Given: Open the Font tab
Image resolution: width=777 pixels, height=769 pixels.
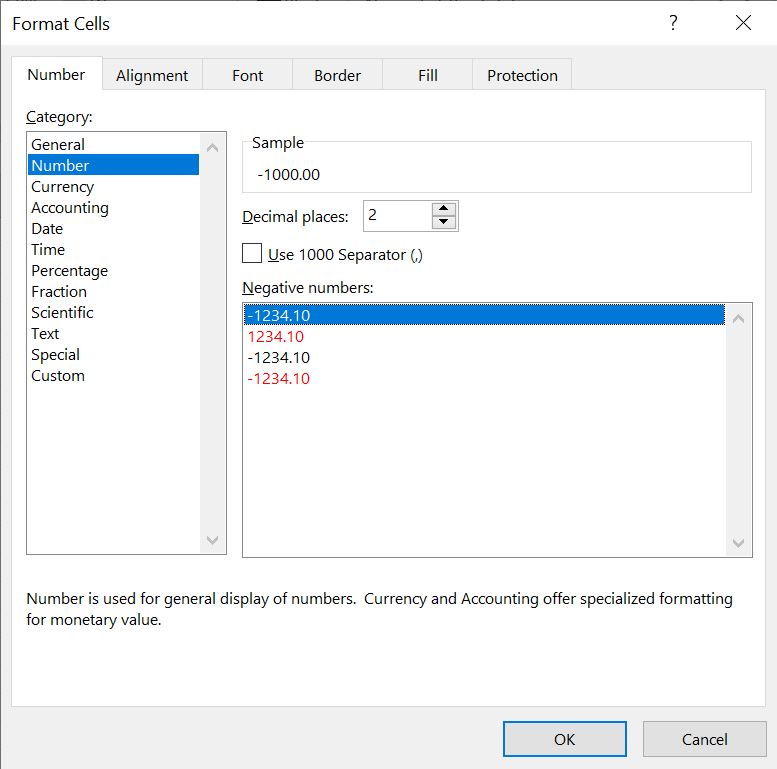Looking at the screenshot, I should 247,75.
